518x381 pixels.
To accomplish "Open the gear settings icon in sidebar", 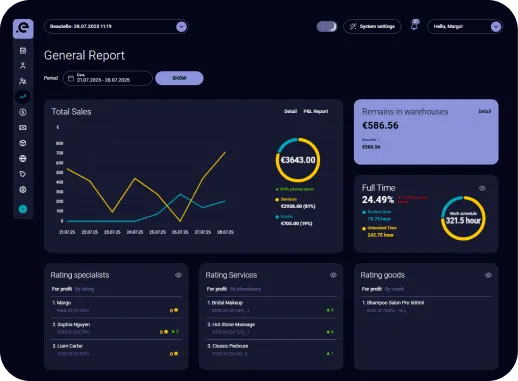I will pyautogui.click(x=23, y=190).
